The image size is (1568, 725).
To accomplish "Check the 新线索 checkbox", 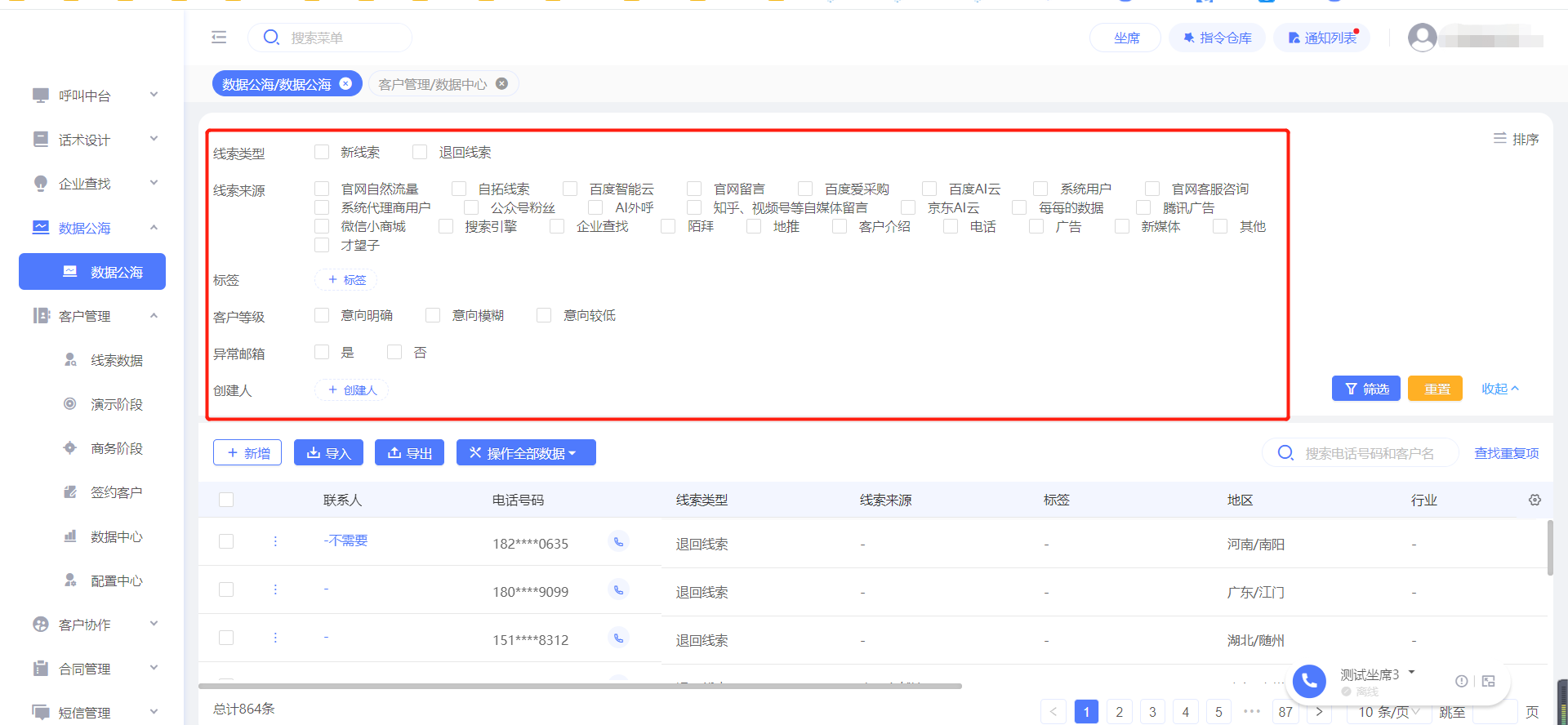I will pos(322,152).
